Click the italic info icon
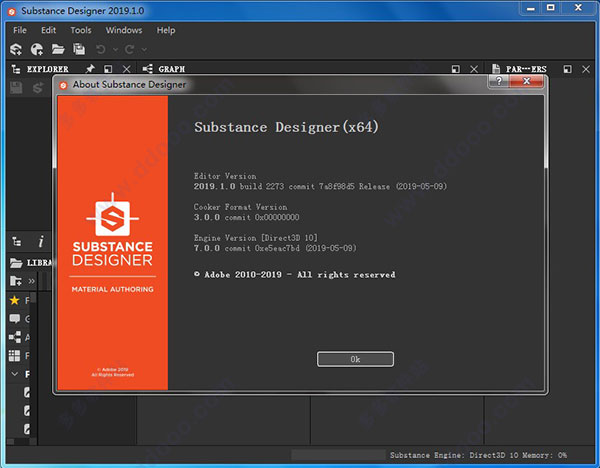The width and height of the screenshot is (600, 468). coord(41,241)
